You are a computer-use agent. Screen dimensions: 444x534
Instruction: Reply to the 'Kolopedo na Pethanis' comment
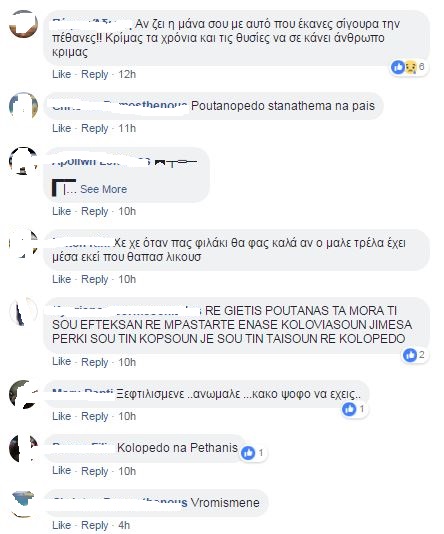94,471
